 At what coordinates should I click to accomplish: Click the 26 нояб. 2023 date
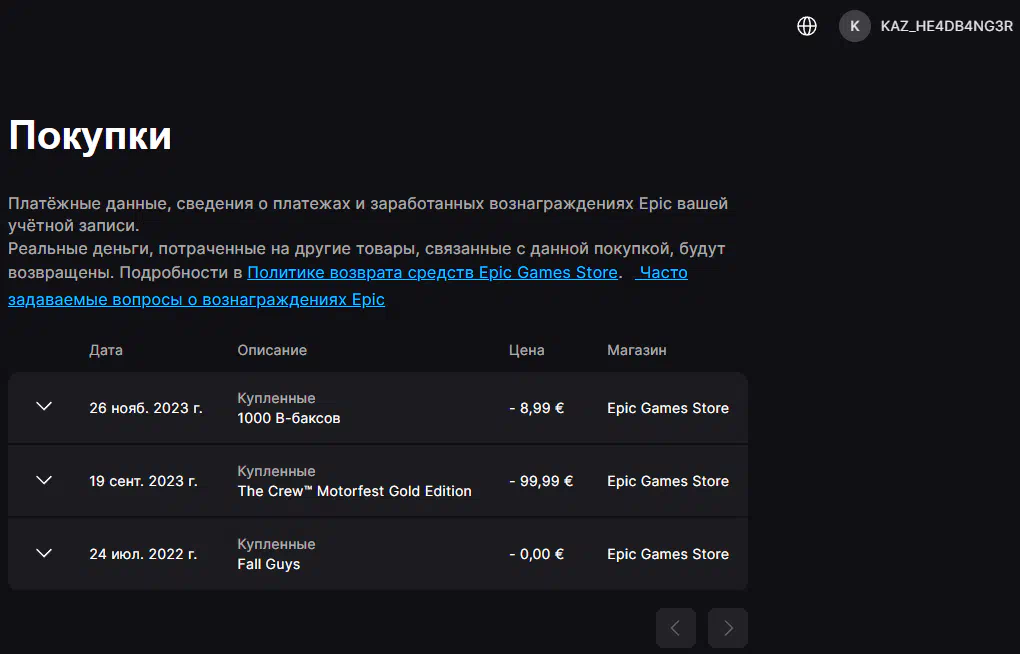tap(146, 408)
